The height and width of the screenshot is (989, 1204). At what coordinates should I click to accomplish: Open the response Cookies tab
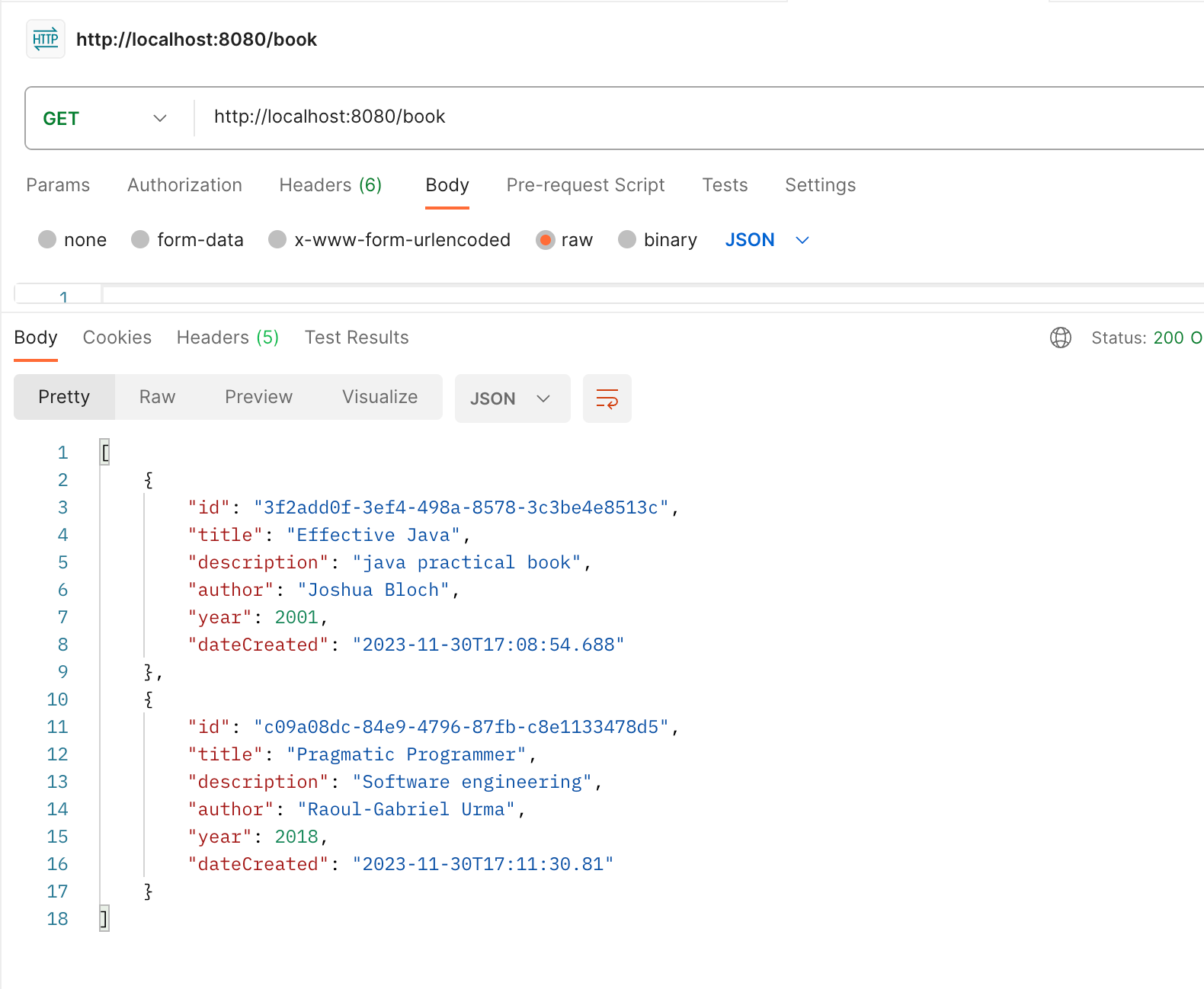[117, 338]
